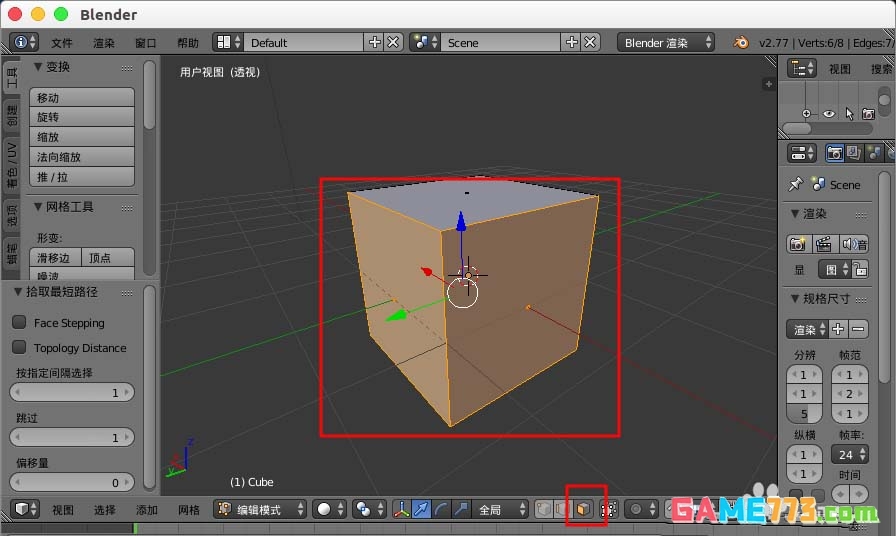The height and width of the screenshot is (536, 896).
Task: Enable the Face Stepping checkbox
Action: 19,322
